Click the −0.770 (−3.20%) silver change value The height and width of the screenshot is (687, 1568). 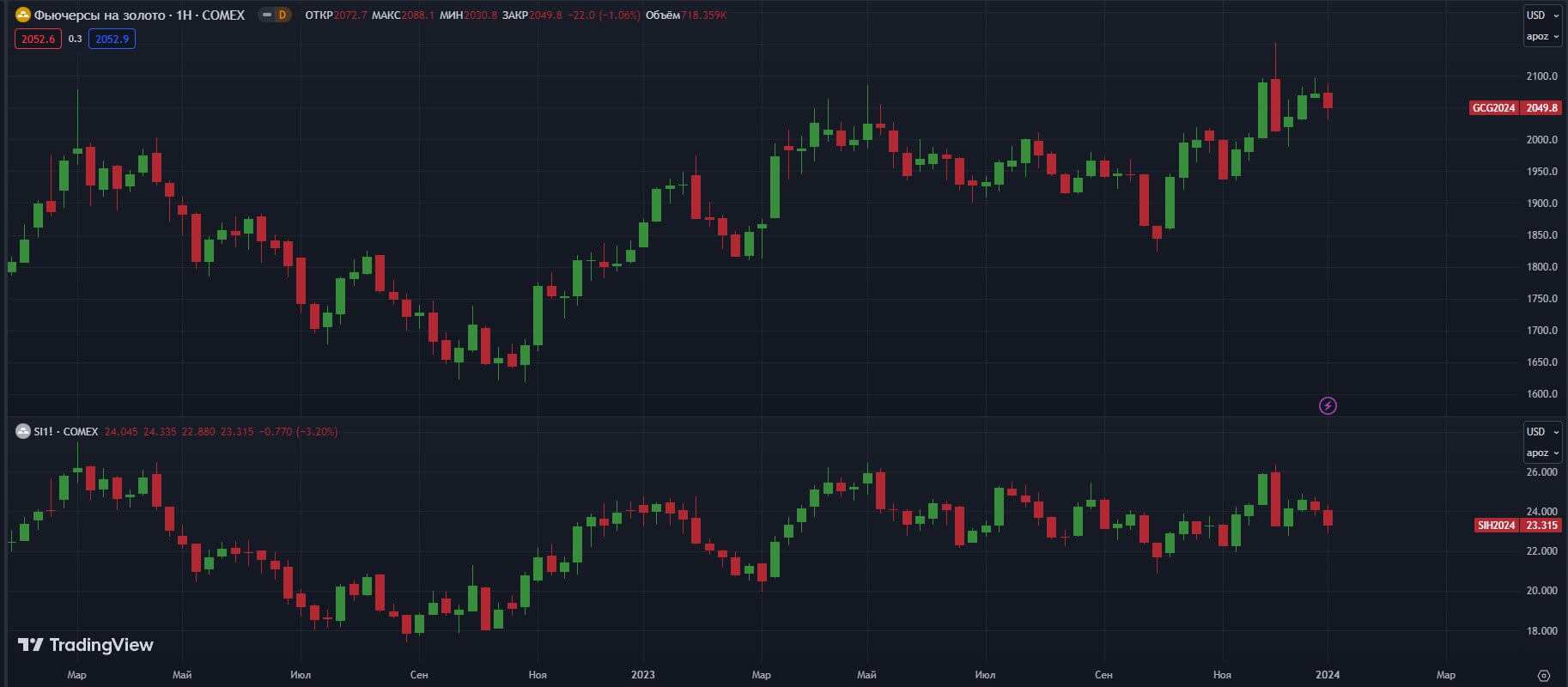click(x=299, y=431)
